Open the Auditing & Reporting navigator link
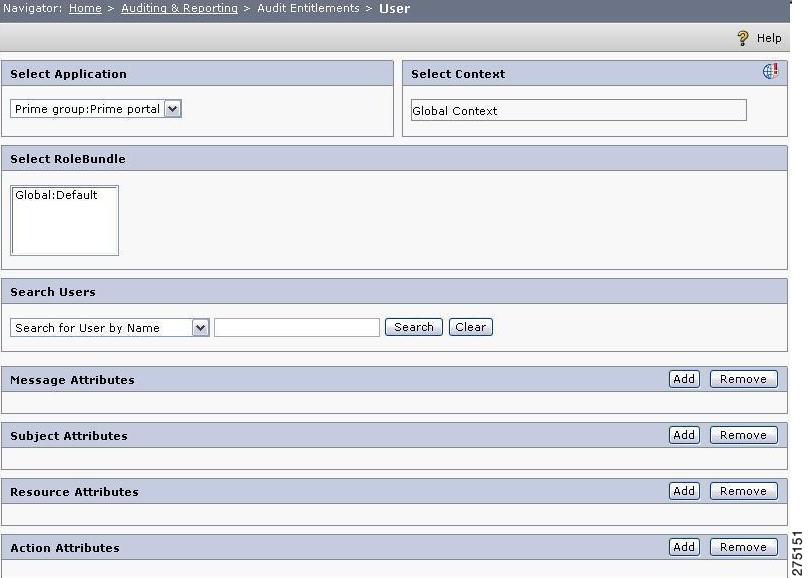The width and height of the screenshot is (808, 578). (x=179, y=8)
